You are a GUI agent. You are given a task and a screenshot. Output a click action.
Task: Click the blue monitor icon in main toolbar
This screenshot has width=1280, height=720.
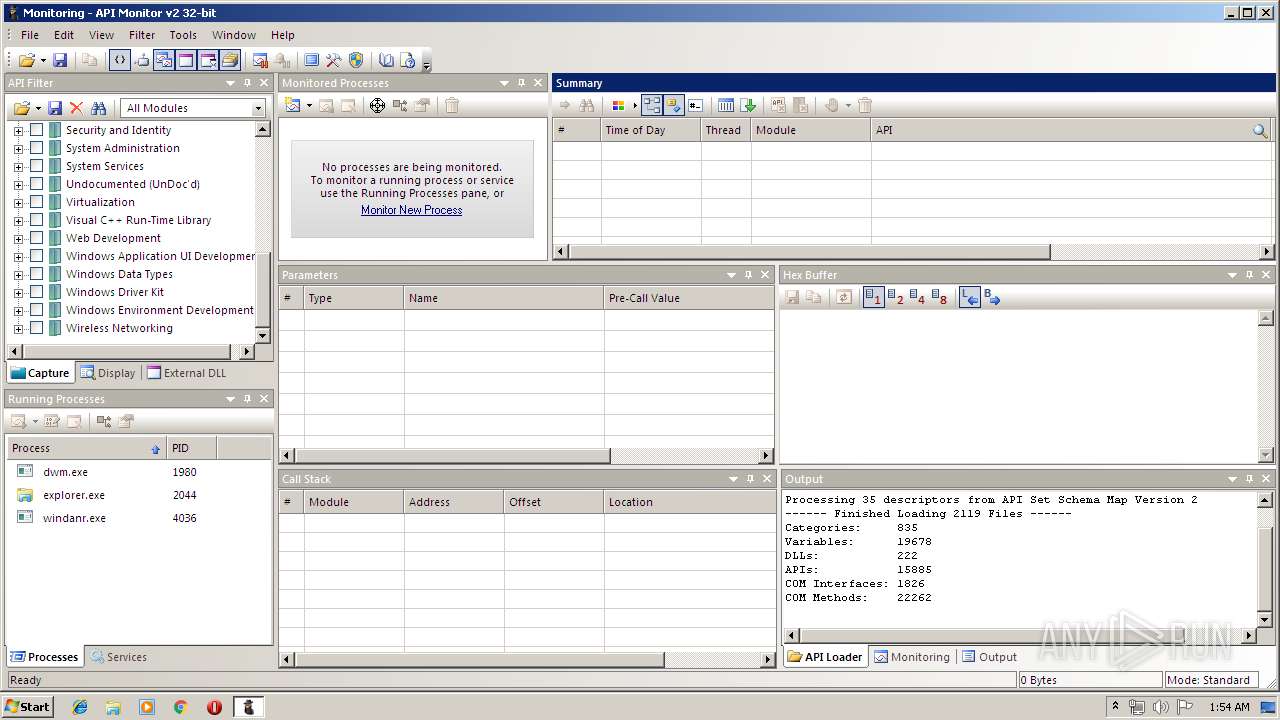point(312,61)
